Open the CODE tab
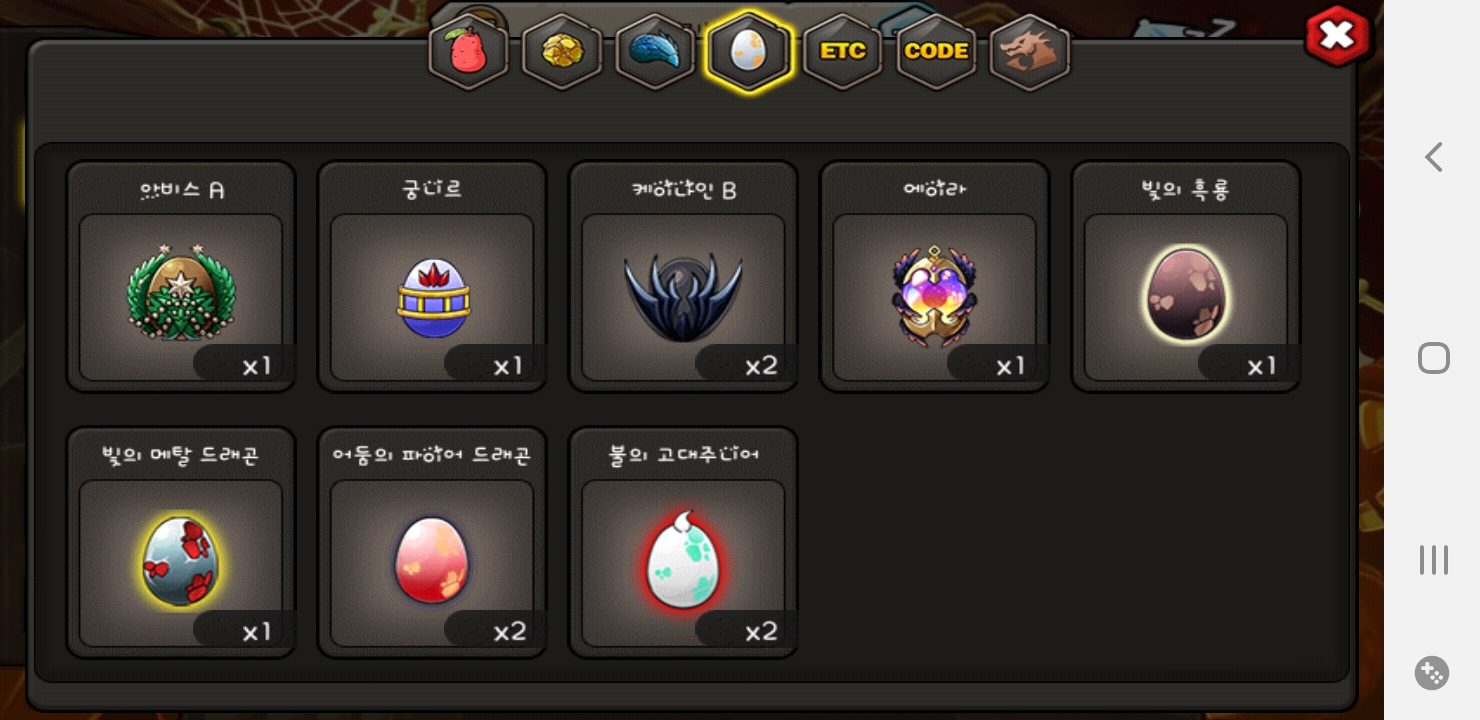 (936, 52)
